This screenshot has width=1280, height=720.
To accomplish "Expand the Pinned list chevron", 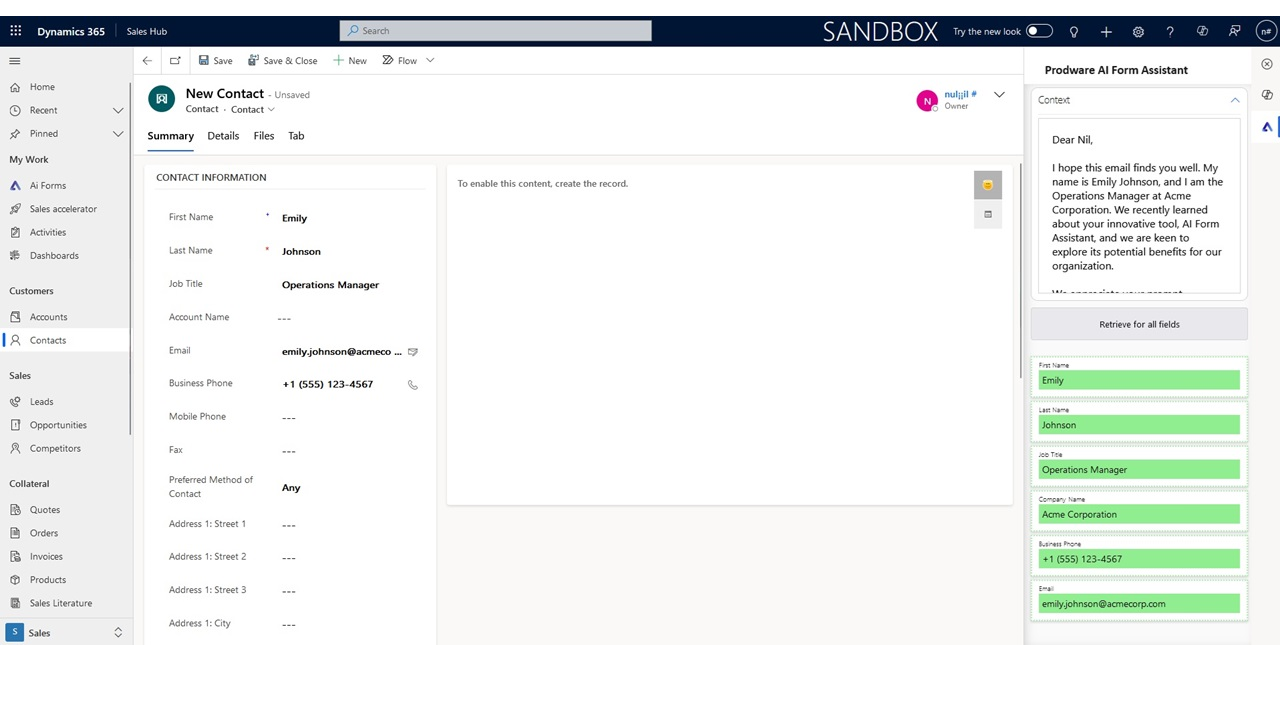I will click(118, 134).
